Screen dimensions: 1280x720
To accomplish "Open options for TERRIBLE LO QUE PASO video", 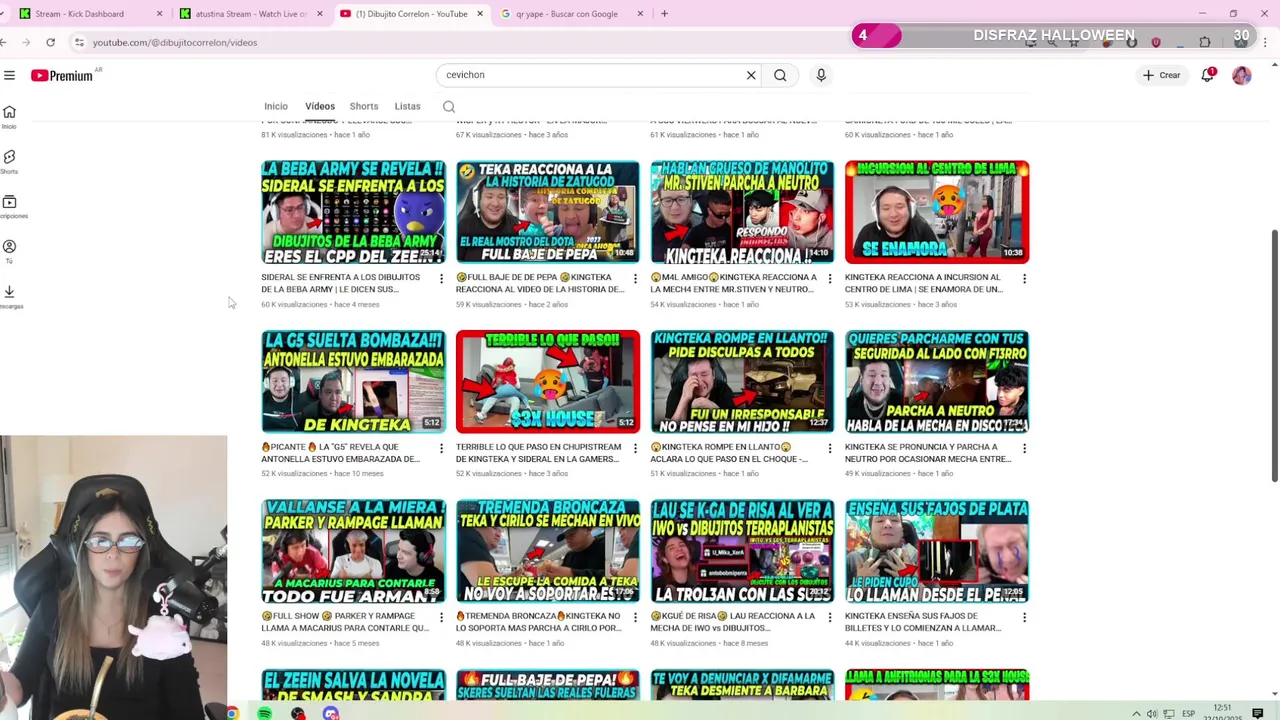I will click(x=635, y=448).
